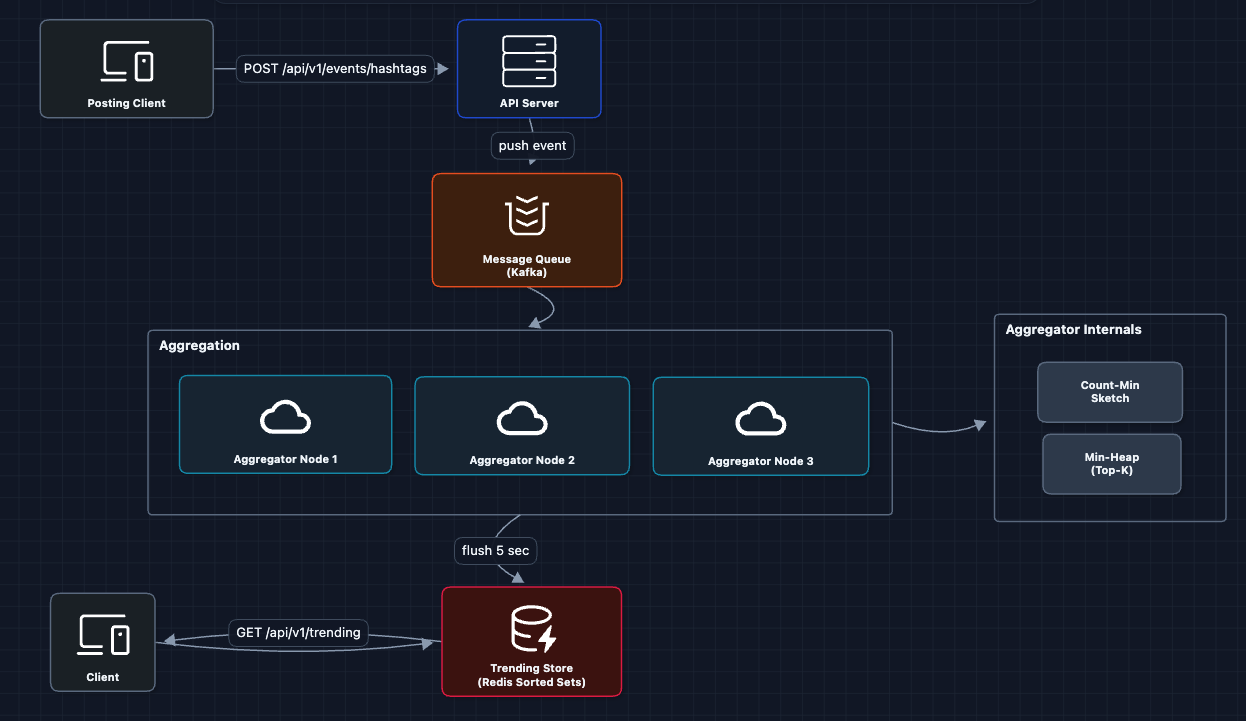Click the Aggregation group title
This screenshot has width=1246, height=721.
[199, 346]
